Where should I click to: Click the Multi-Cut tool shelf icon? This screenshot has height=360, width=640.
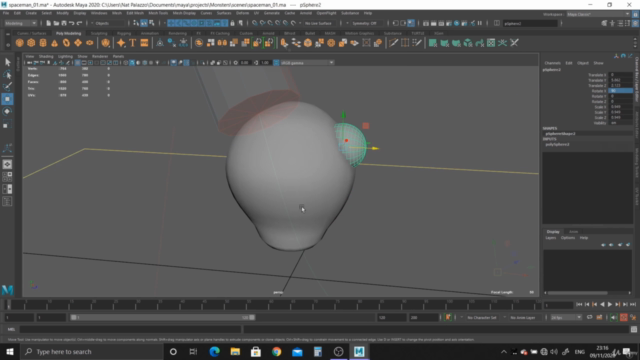pos(393,43)
